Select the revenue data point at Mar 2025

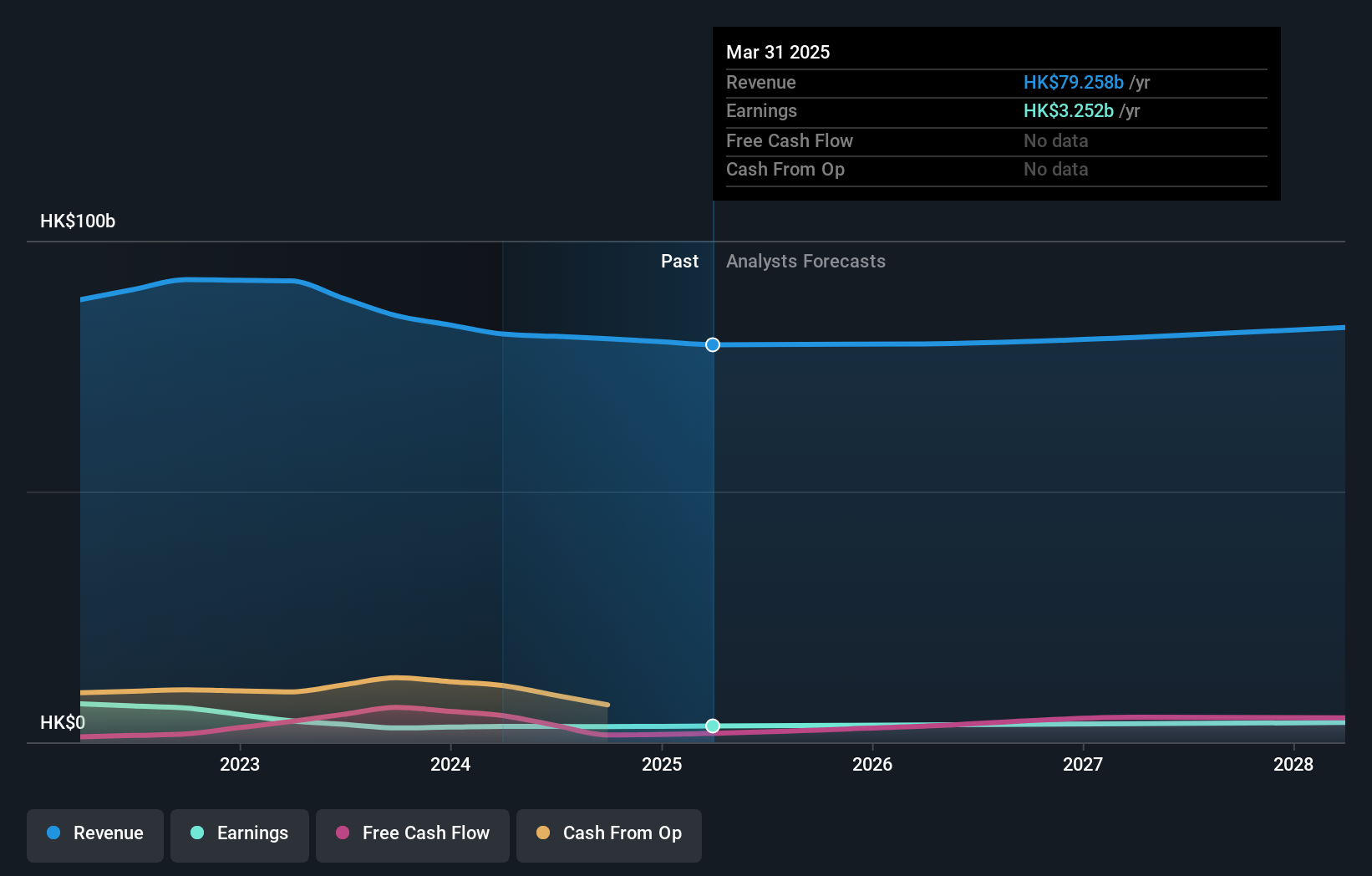coord(713,344)
